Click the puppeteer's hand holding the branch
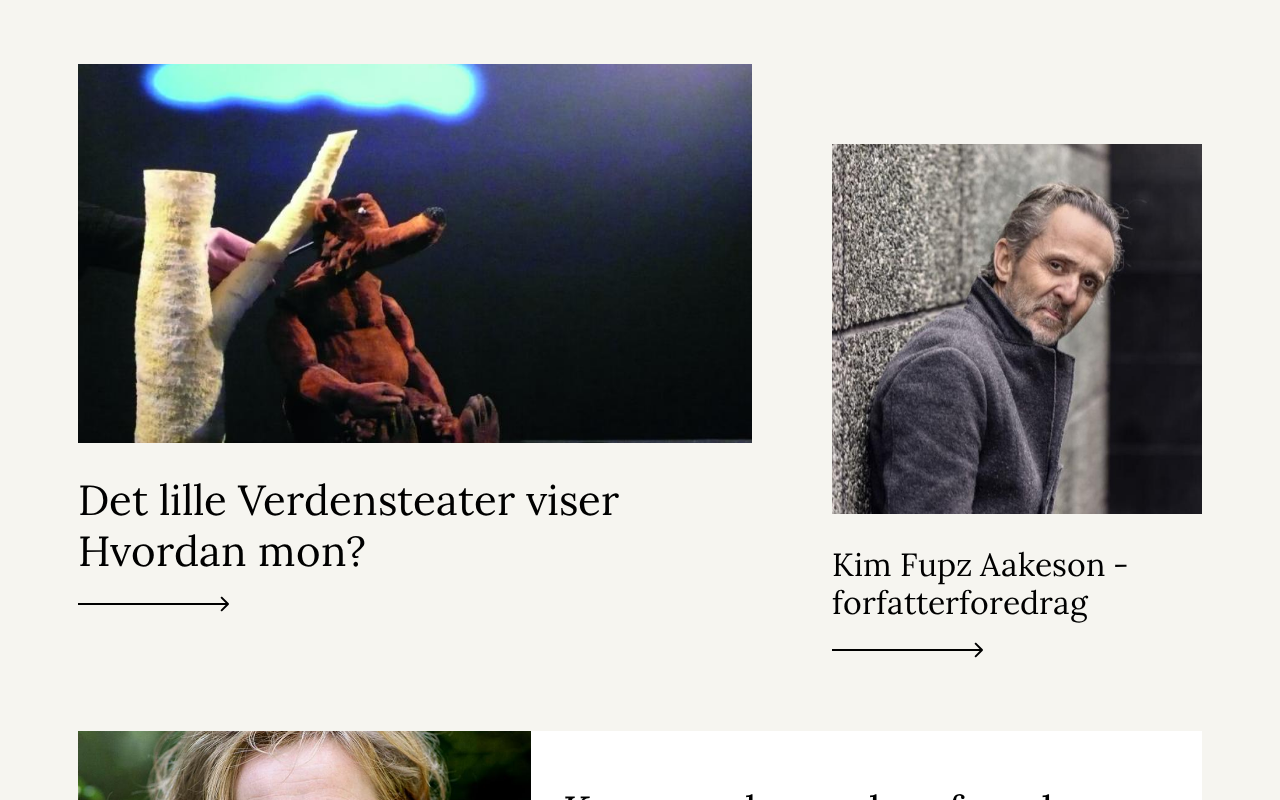Screen dimensions: 1280x800 coord(229,255)
